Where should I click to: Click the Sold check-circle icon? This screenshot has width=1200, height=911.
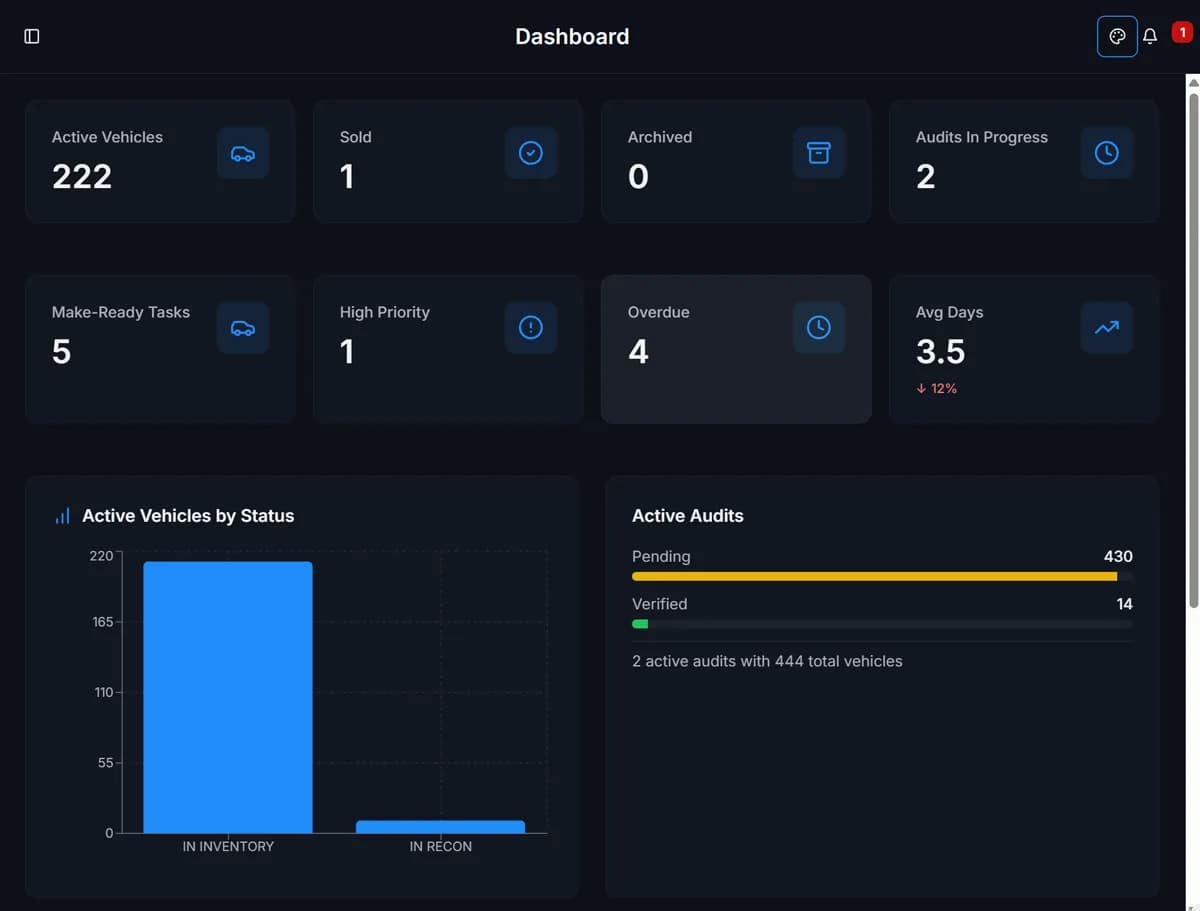(531, 153)
